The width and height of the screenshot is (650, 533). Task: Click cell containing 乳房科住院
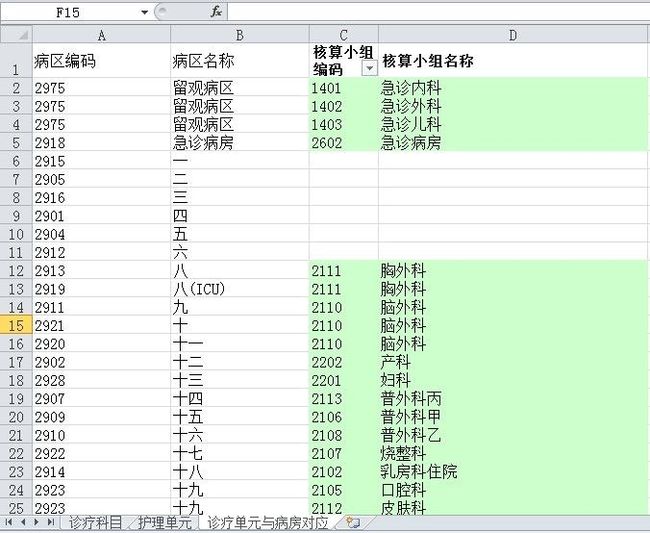[x=513, y=472]
